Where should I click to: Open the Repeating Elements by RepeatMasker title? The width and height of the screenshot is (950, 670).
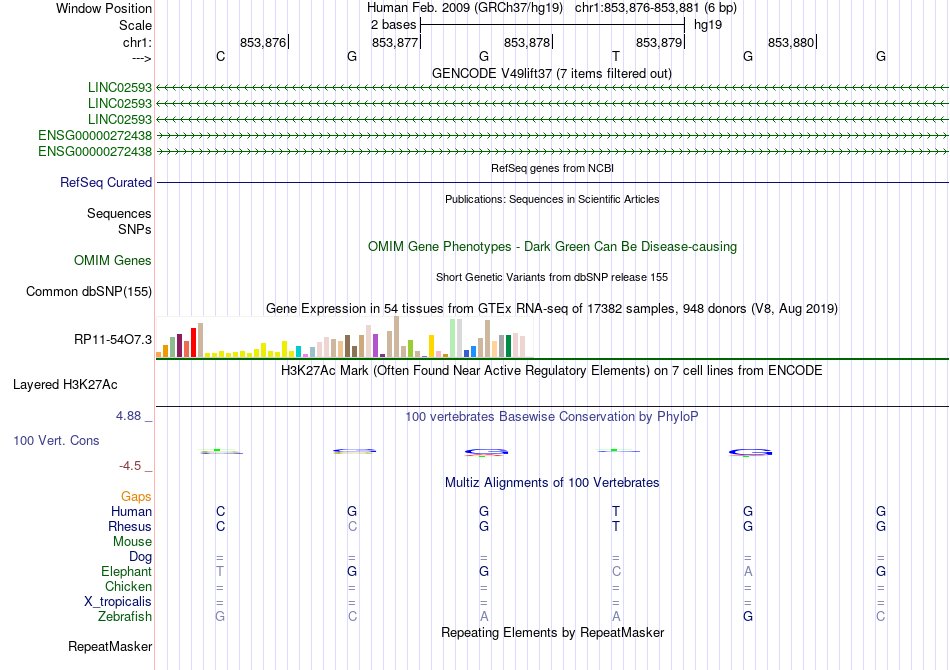tap(552, 632)
